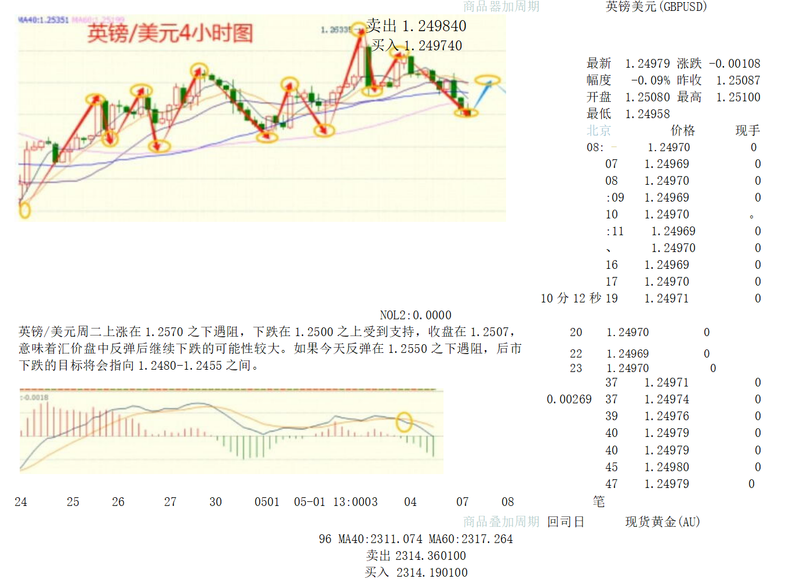
Task: Select the tick row 17 priced 1.24970
Action: pyautogui.click(x=683, y=282)
